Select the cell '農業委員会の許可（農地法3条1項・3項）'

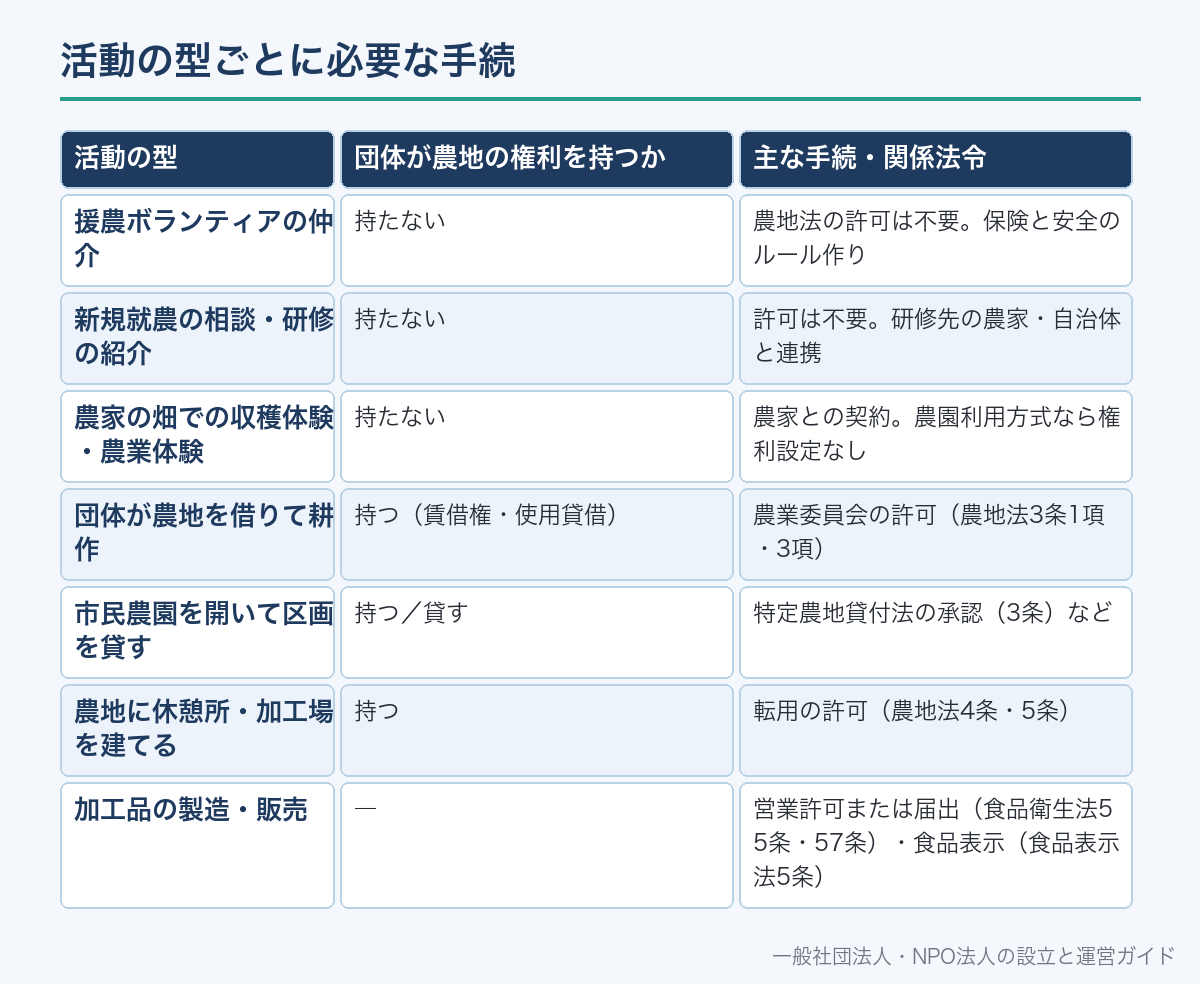coord(936,534)
